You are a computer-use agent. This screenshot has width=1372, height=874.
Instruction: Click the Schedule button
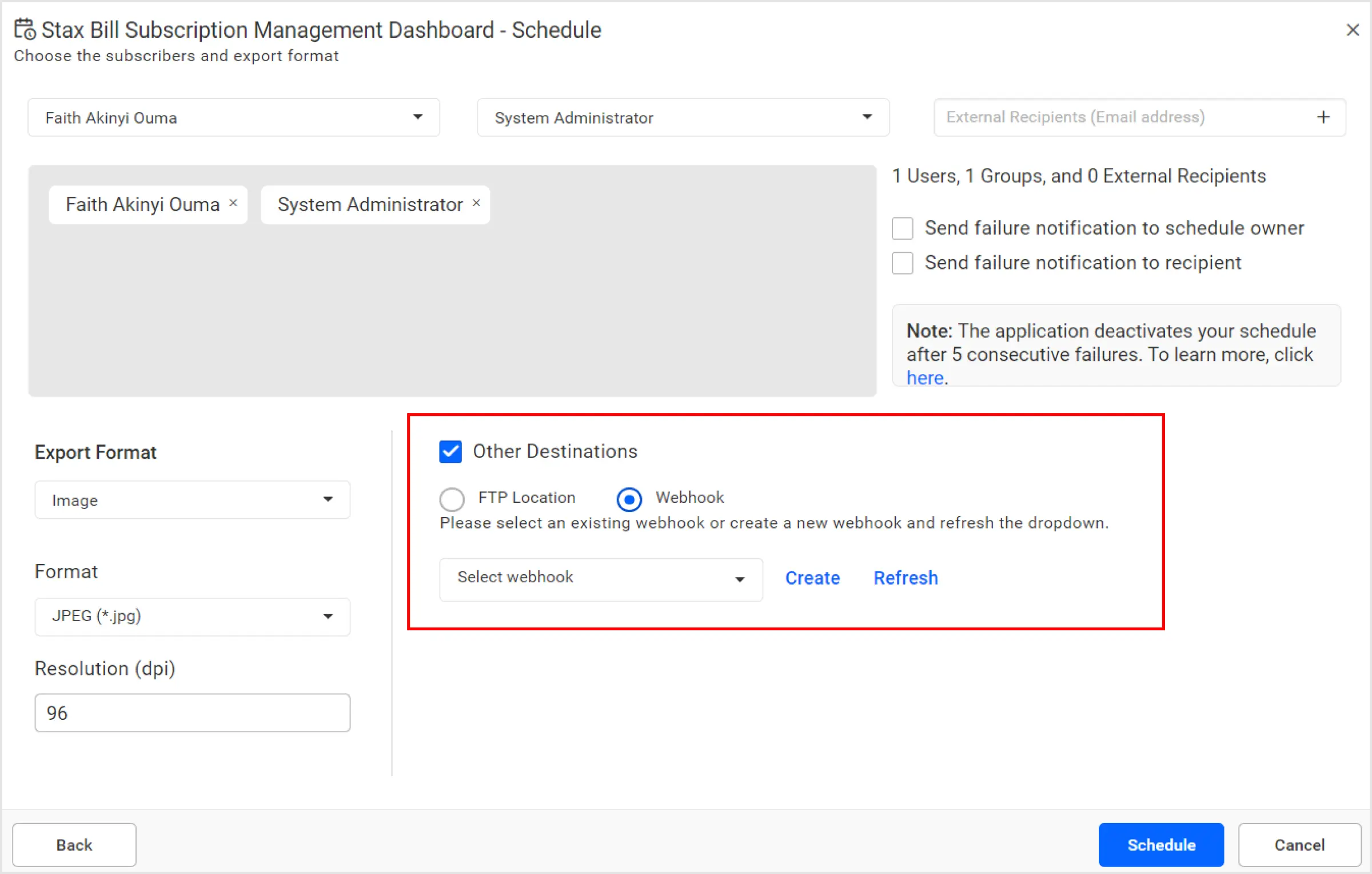click(1160, 845)
